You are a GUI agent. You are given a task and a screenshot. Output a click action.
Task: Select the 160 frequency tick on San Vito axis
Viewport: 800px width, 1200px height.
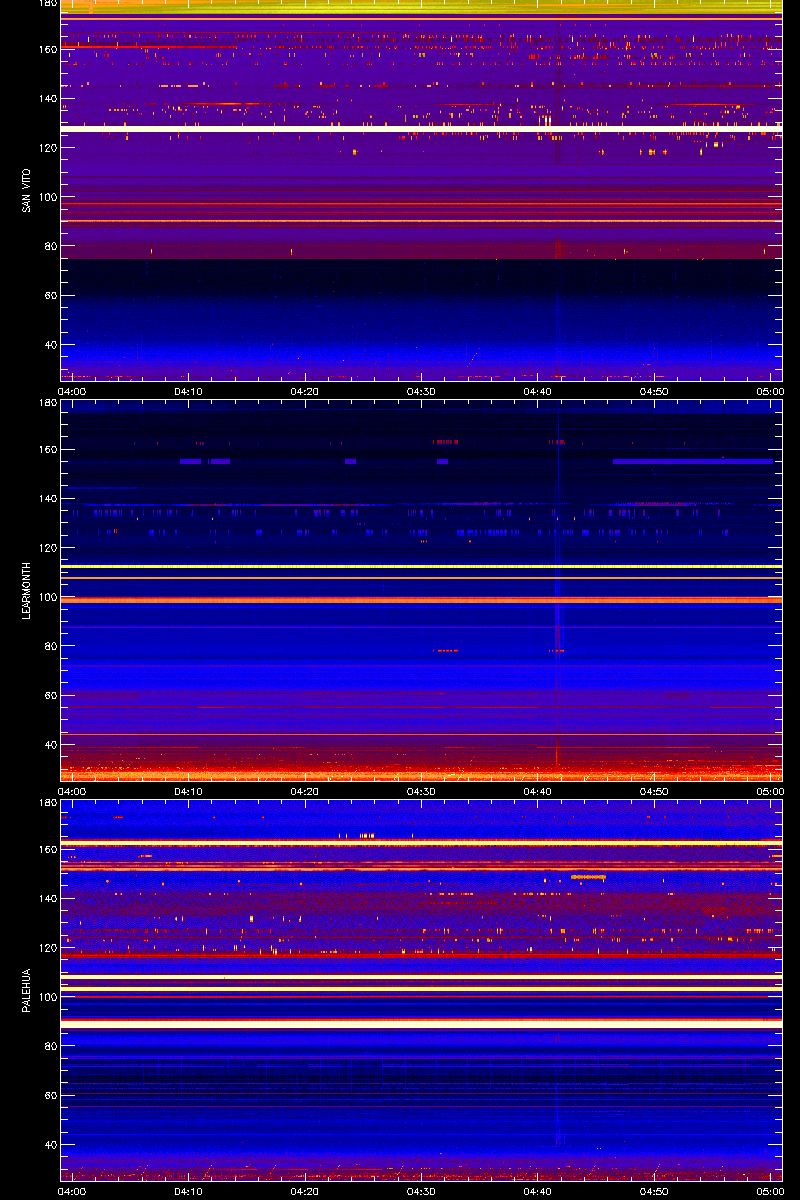click(x=46, y=49)
